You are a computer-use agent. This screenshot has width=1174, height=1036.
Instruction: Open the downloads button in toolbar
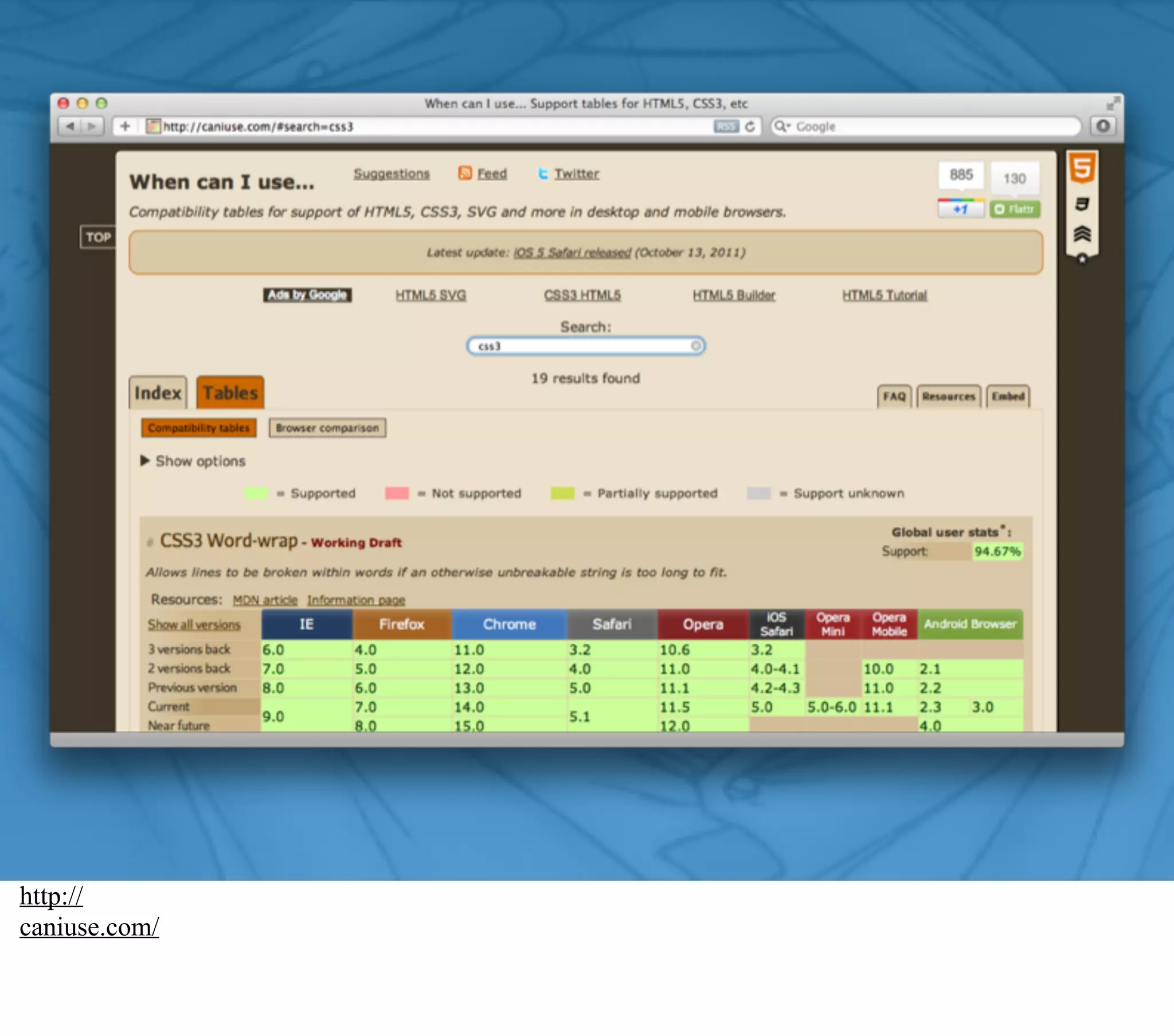pos(1102,126)
